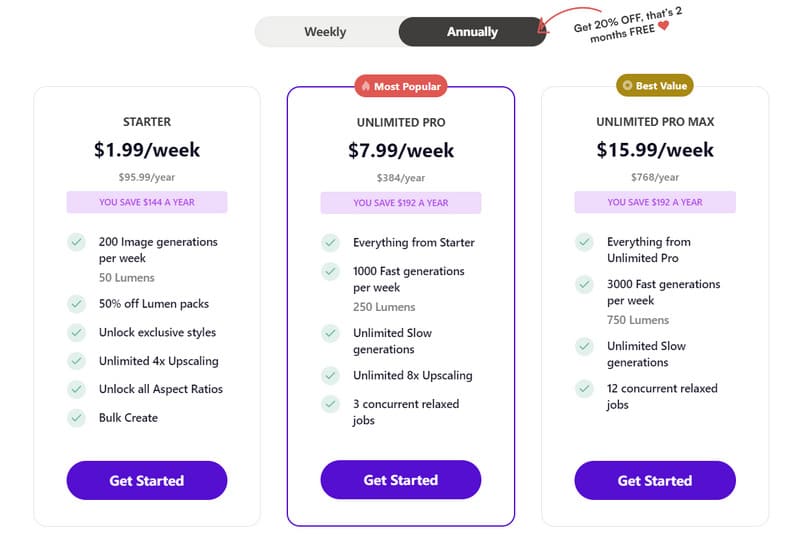Click checkmark beside Unlimited 8x Upscaling

(331, 376)
